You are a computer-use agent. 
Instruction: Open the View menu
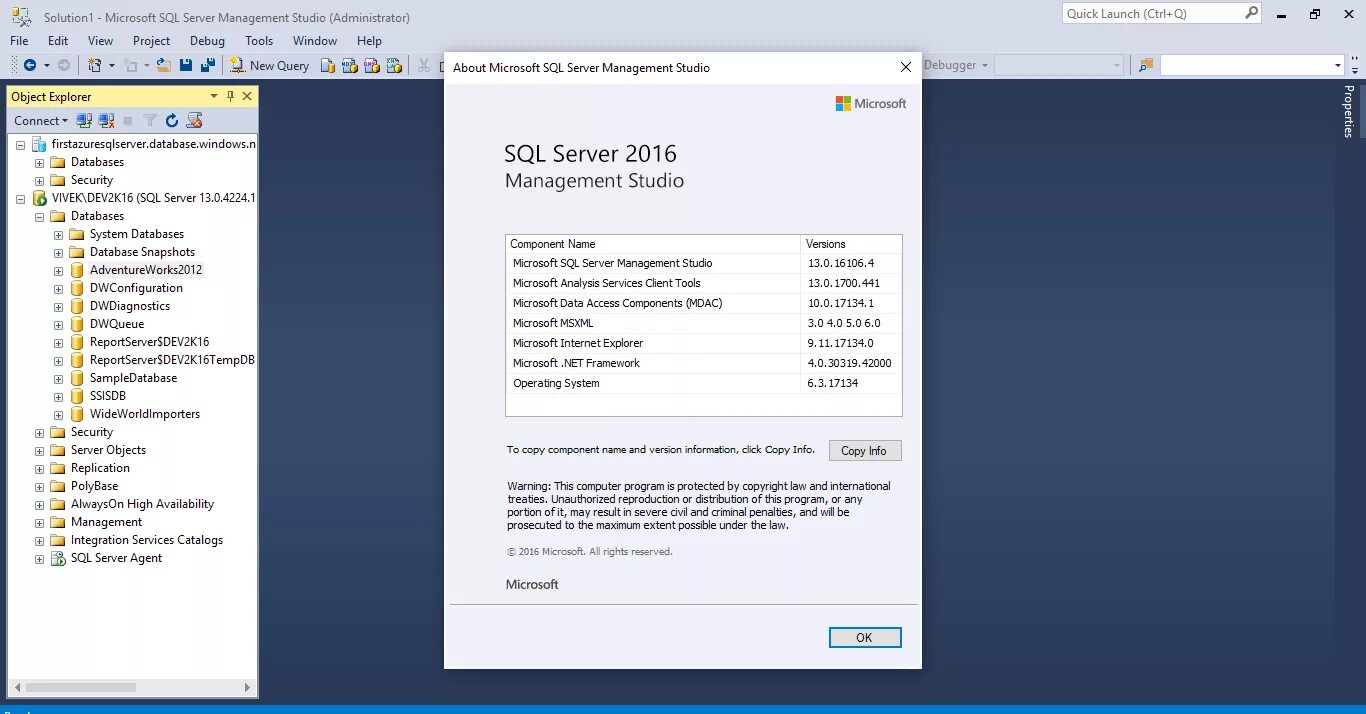pos(101,41)
